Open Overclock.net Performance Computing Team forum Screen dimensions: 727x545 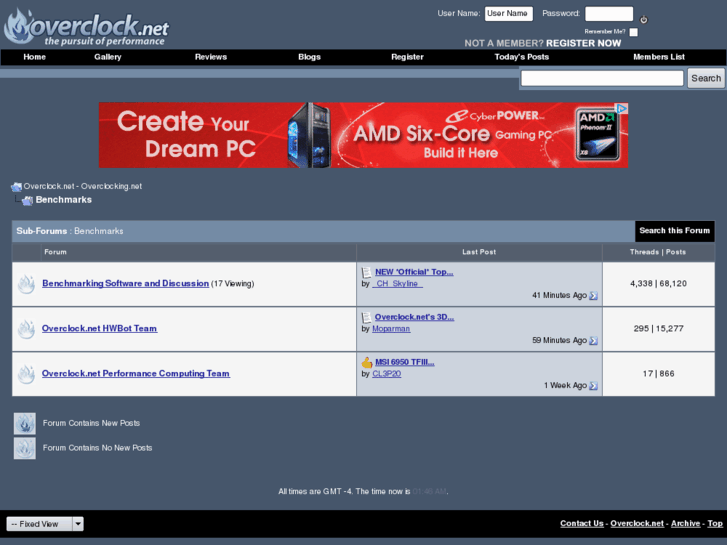[136, 373]
